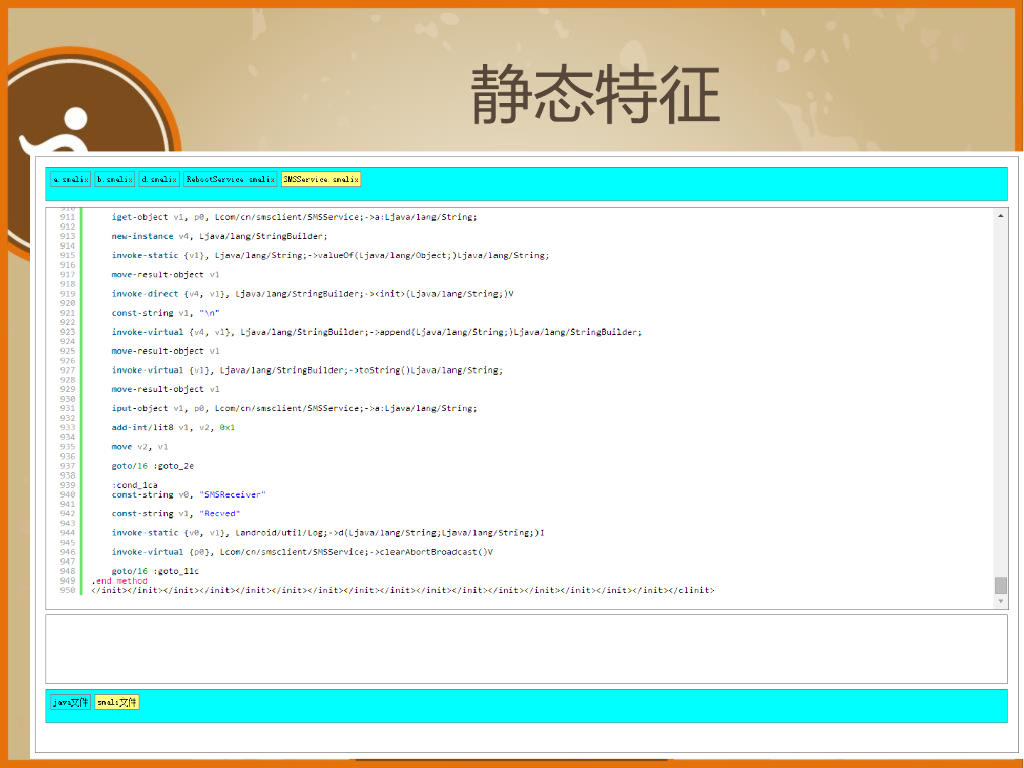
Task: Click the code scrollbar down arrow
Action: point(1000,602)
